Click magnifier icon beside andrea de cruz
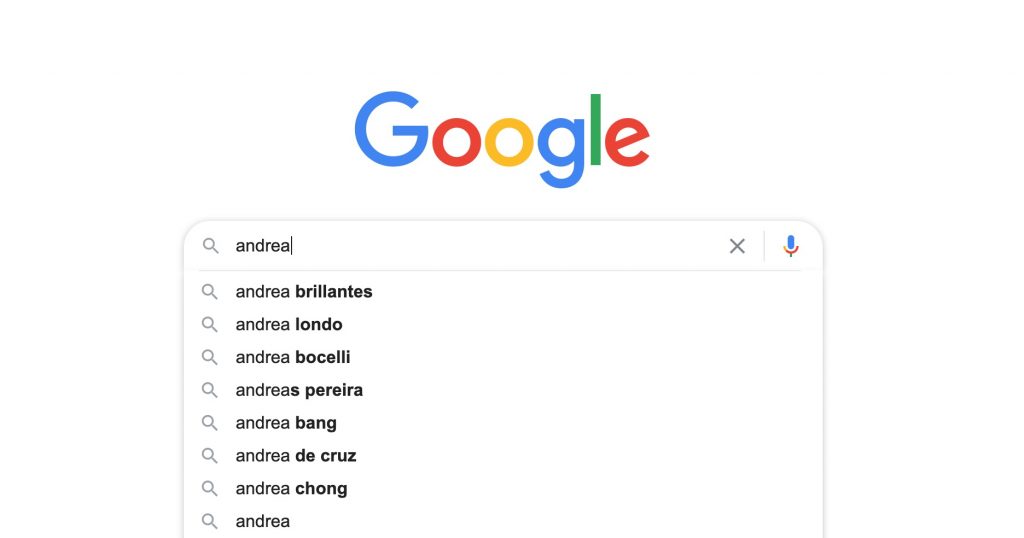 click(x=210, y=456)
